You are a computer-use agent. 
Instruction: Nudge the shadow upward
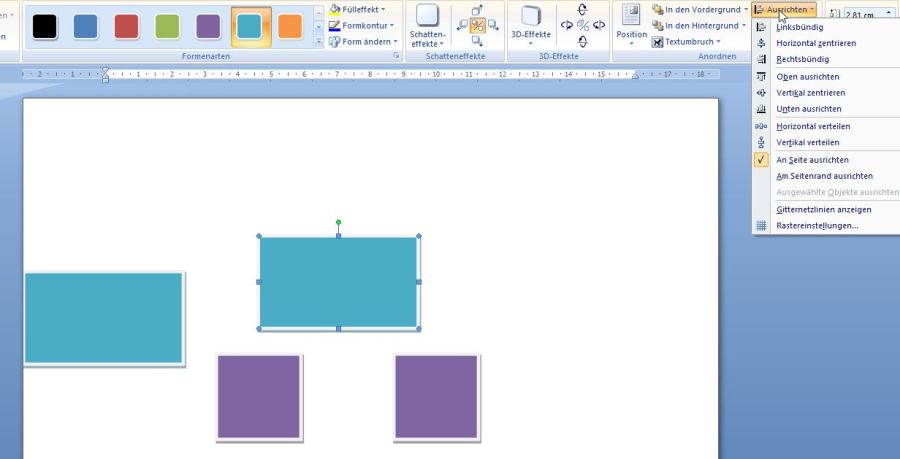tap(478, 10)
